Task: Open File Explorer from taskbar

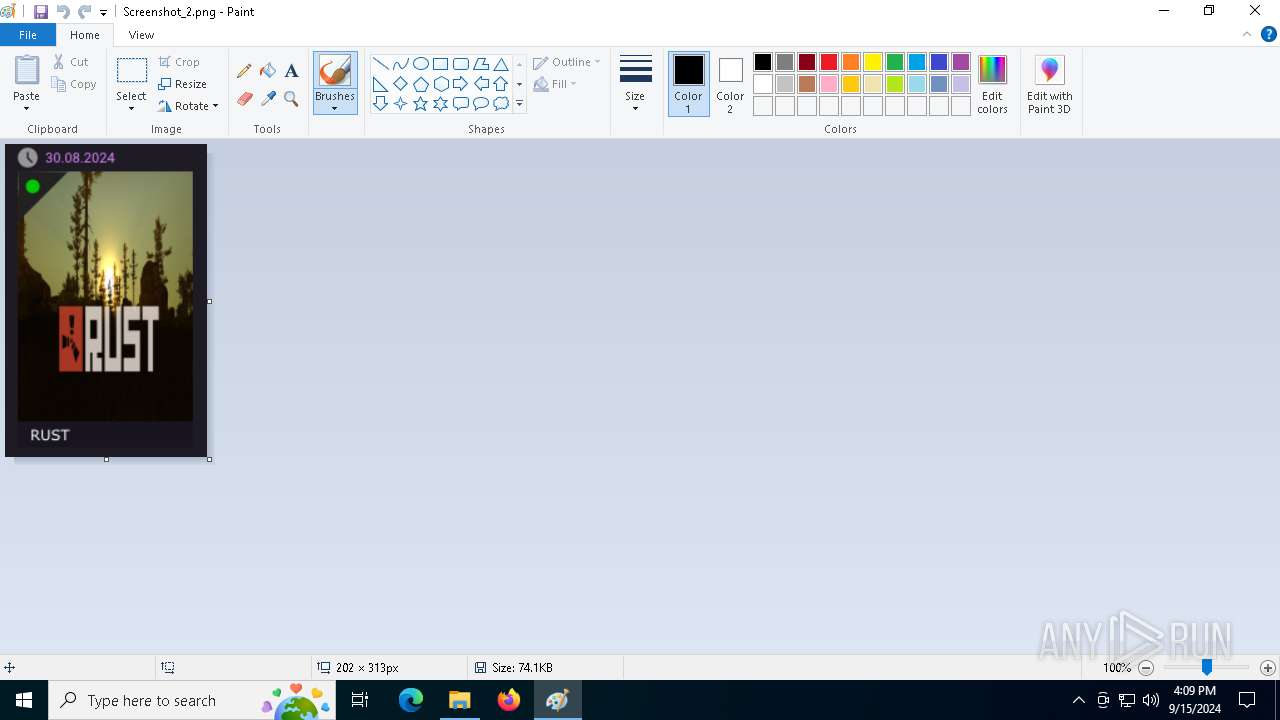Action: (x=460, y=700)
